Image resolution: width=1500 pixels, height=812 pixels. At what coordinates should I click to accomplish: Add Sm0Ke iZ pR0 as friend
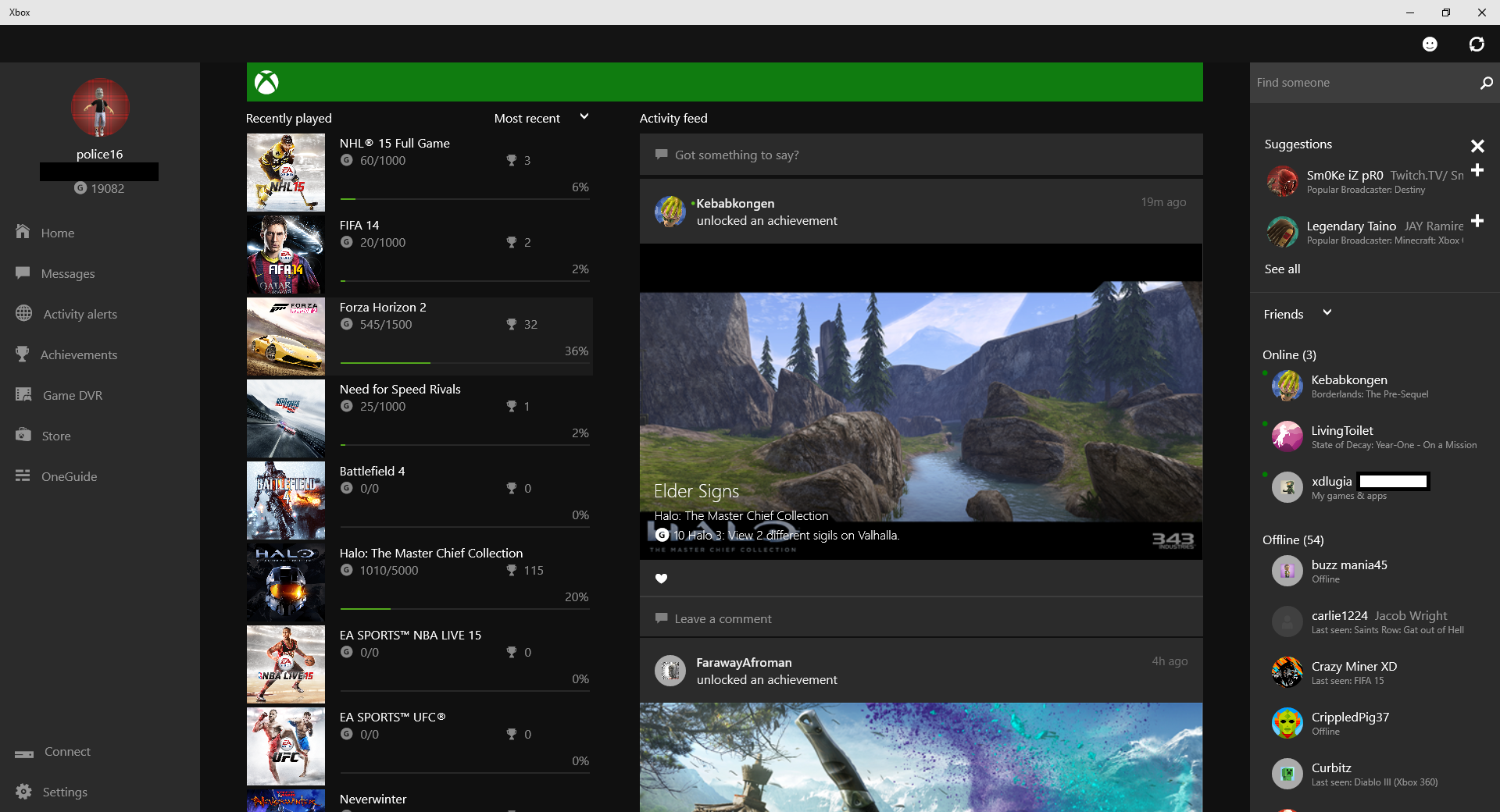(1477, 170)
